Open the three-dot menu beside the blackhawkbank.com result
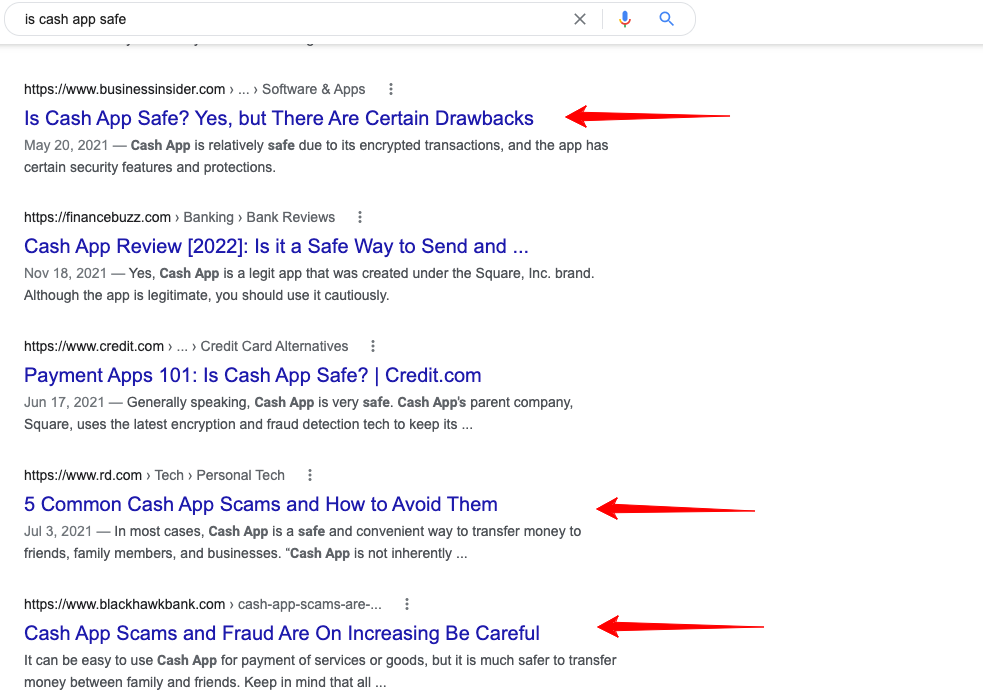983x696 pixels. tap(406, 604)
